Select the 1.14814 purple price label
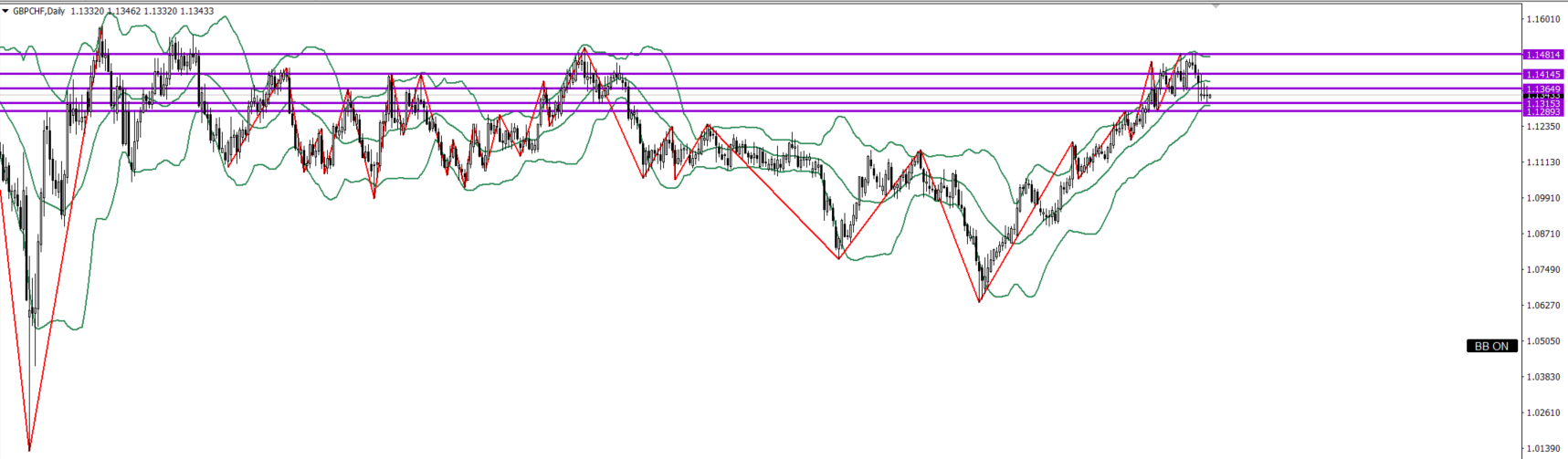 point(1543,55)
